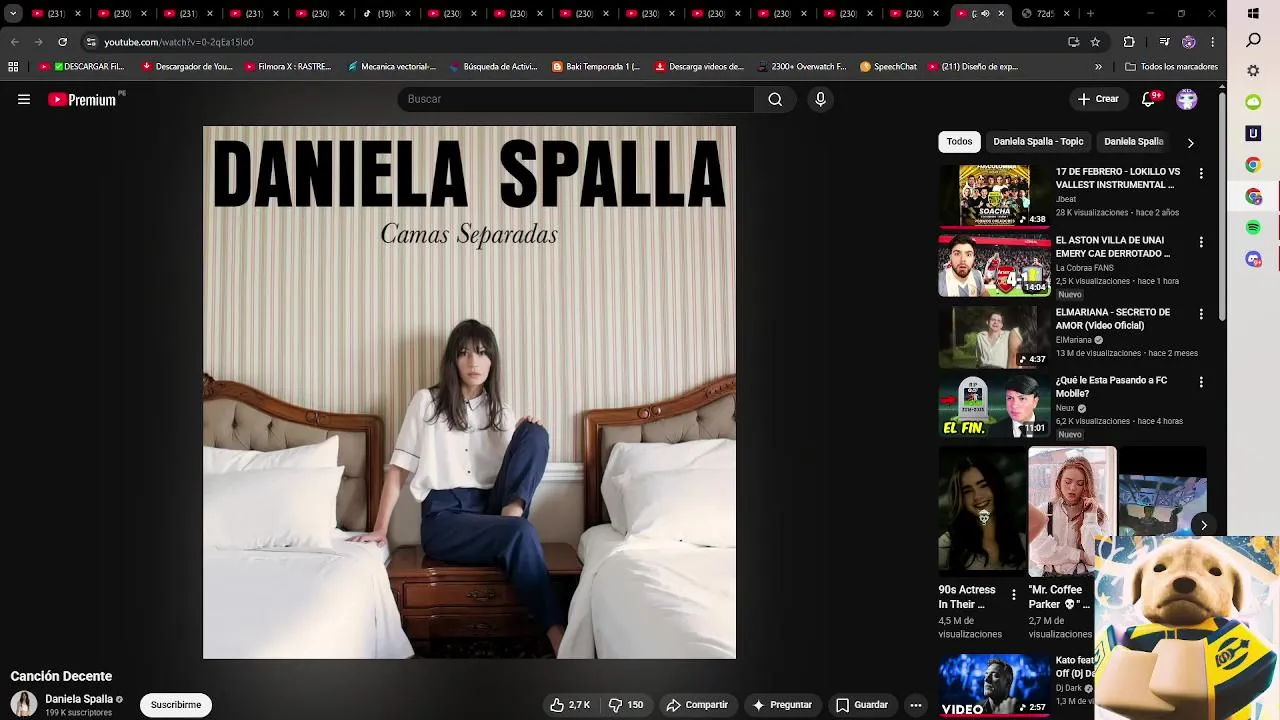Open more actions ellipsis below video
Screen dimensions: 1280x720
tap(915, 705)
